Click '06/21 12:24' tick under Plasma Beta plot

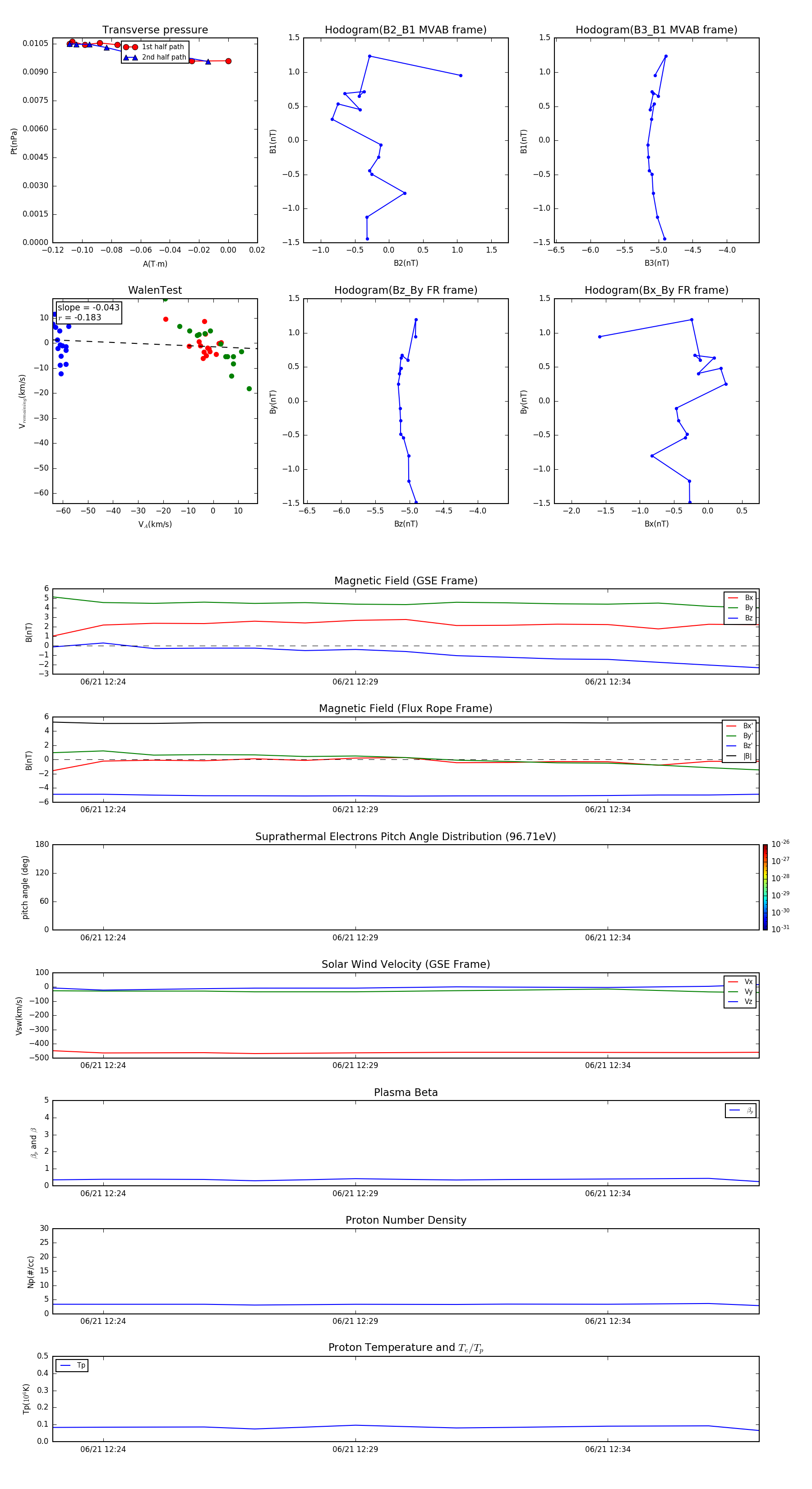(103, 1193)
